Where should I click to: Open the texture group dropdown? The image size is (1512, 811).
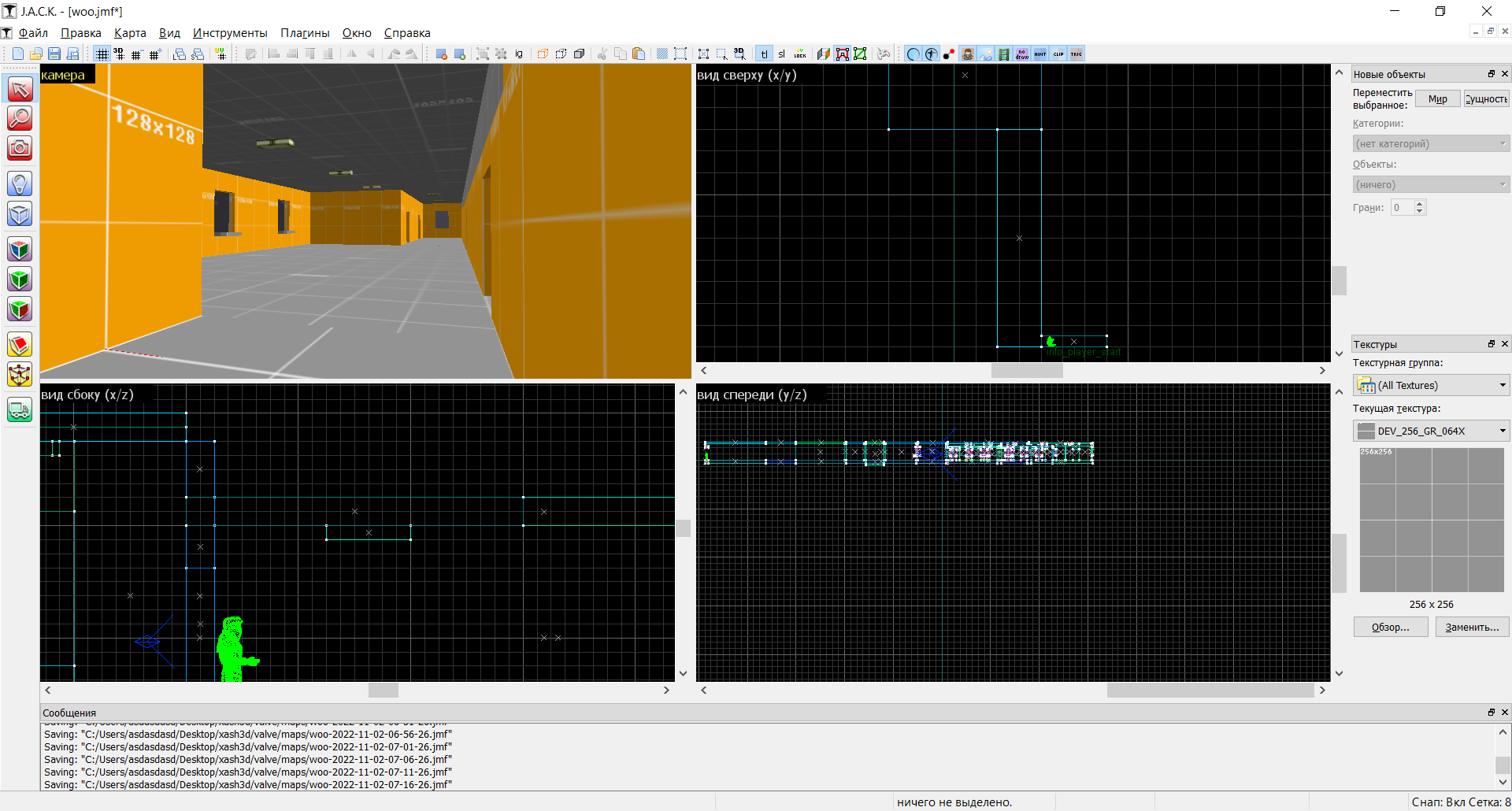tap(1430, 385)
